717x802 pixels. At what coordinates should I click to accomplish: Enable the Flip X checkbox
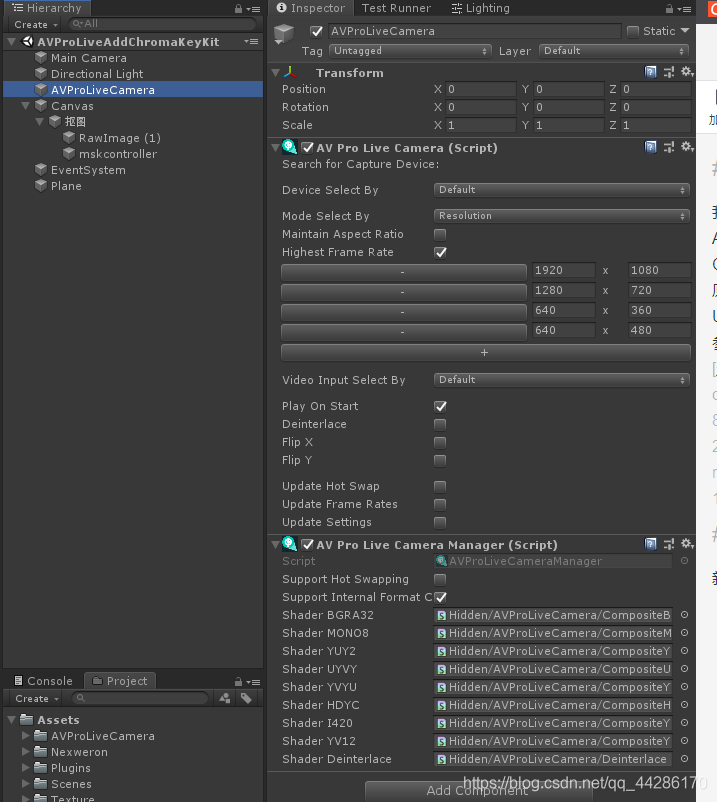[440, 442]
